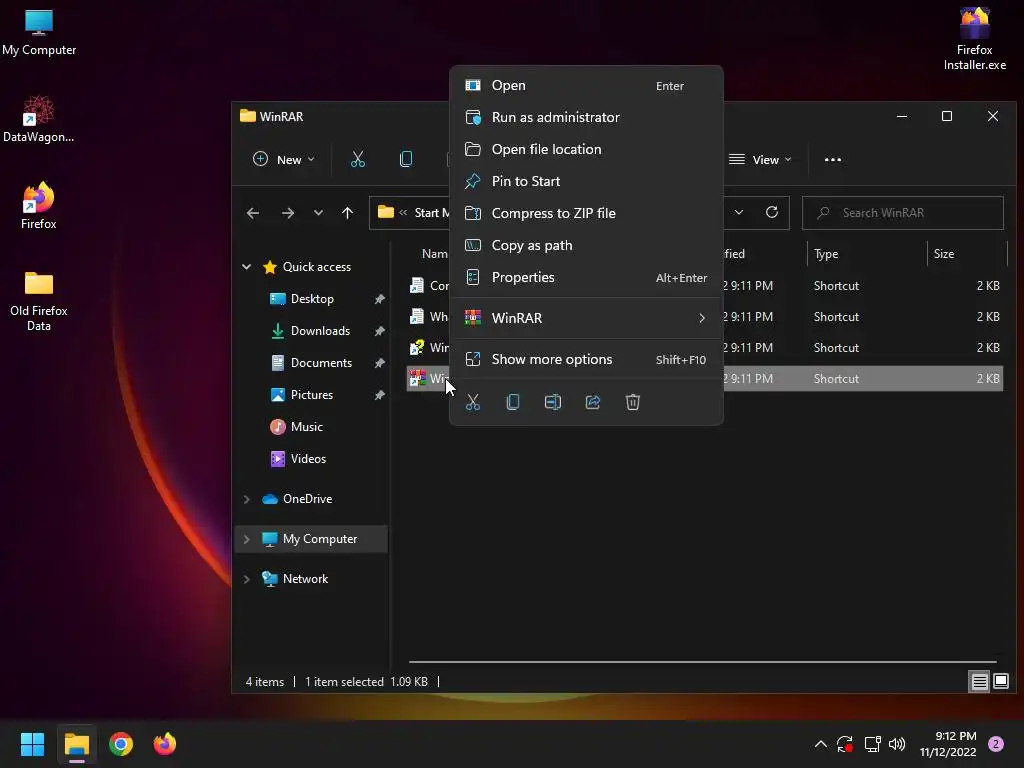Click the Rename icon in context menu
This screenshot has width=1024, height=768.
tap(552, 402)
